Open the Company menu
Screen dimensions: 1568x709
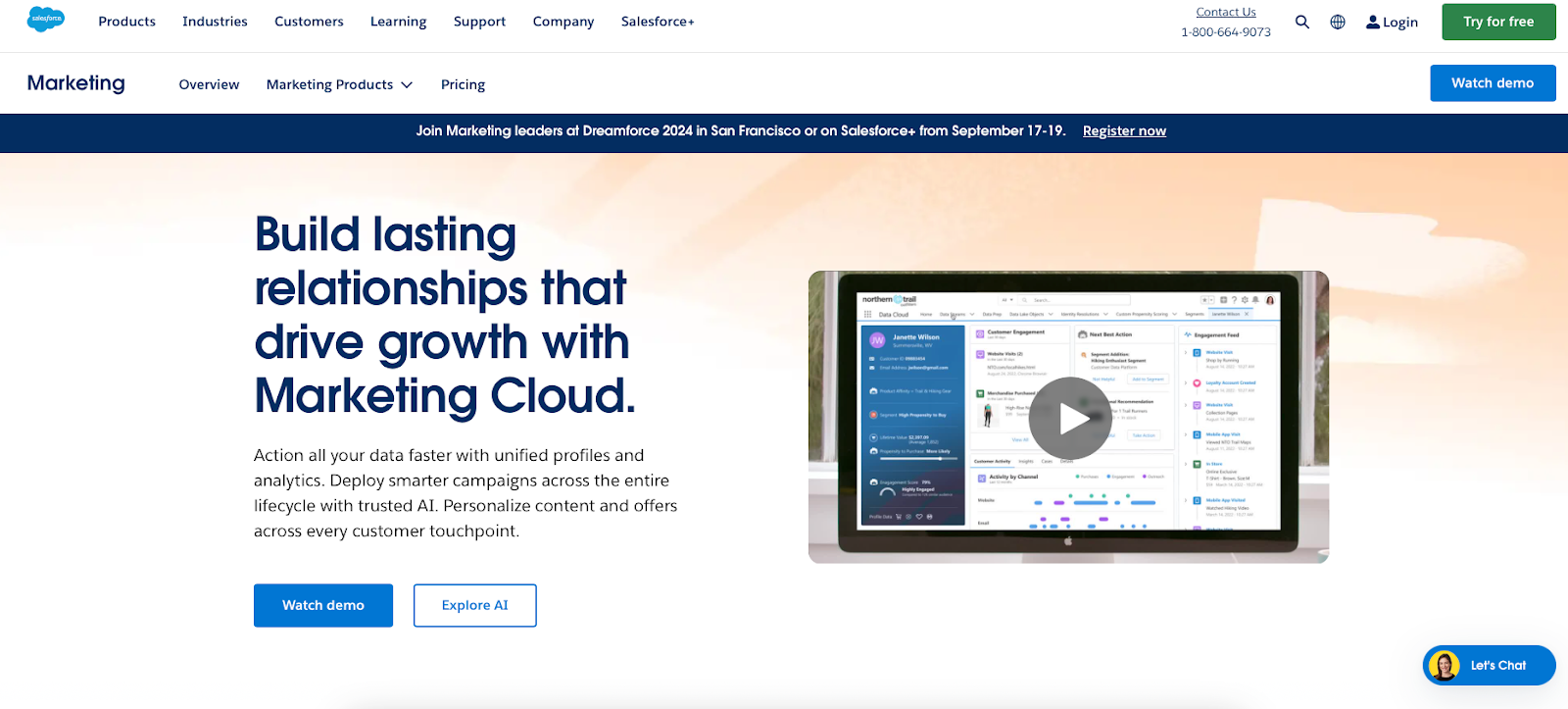click(563, 22)
